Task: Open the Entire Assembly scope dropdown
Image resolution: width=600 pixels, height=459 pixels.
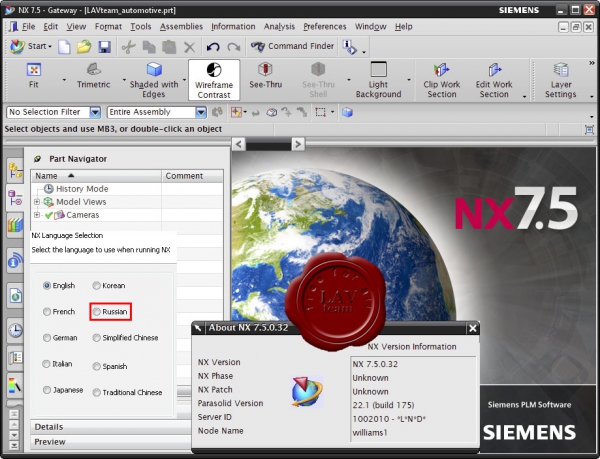Action: (x=201, y=112)
